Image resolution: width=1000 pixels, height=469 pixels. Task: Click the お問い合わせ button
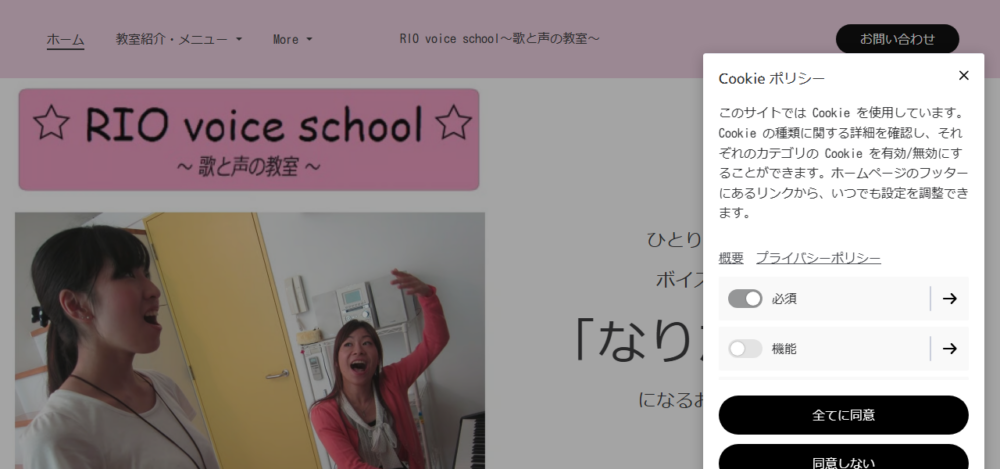897,39
